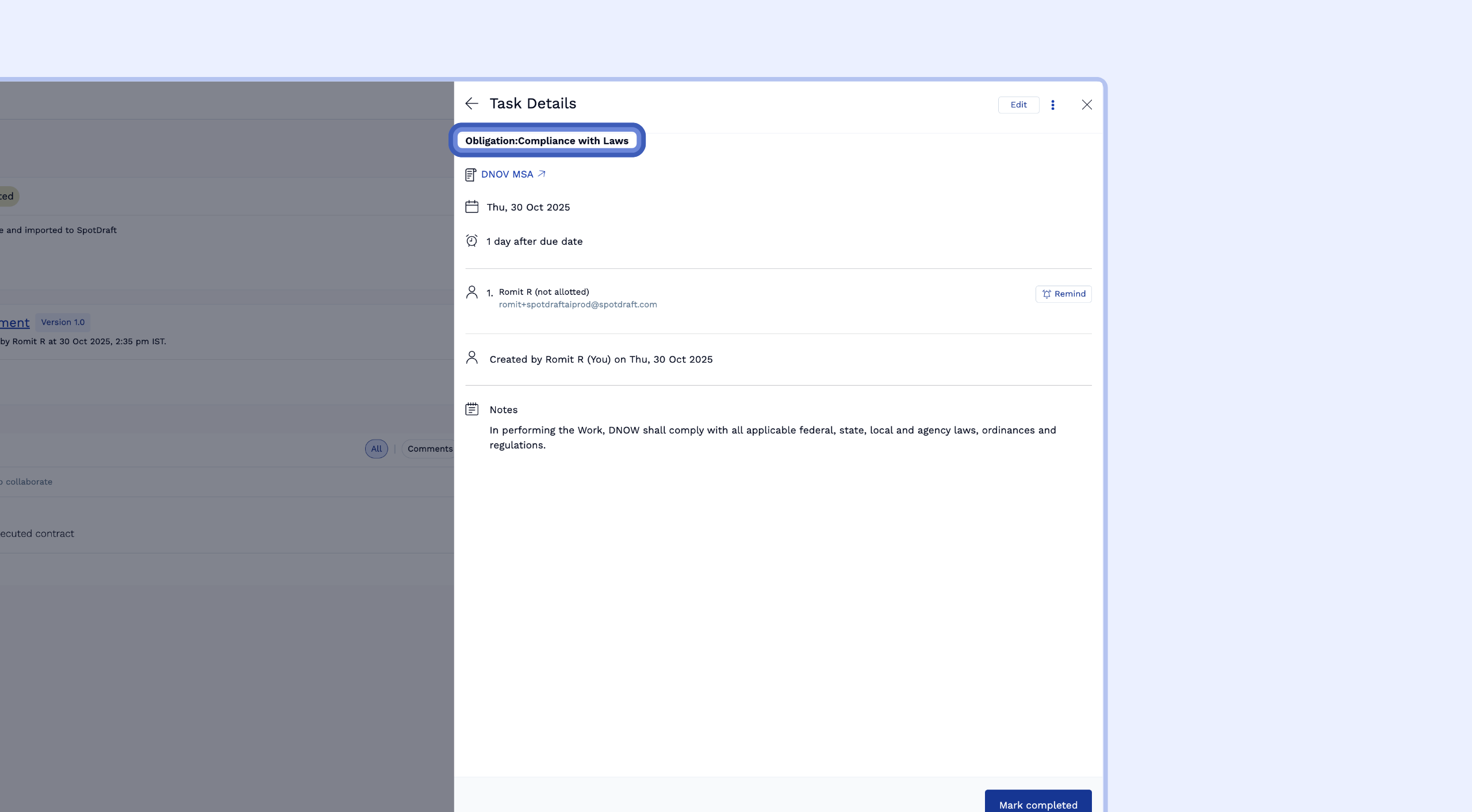Close the Task Details panel
Viewport: 1472px width, 812px height.
(x=1087, y=105)
